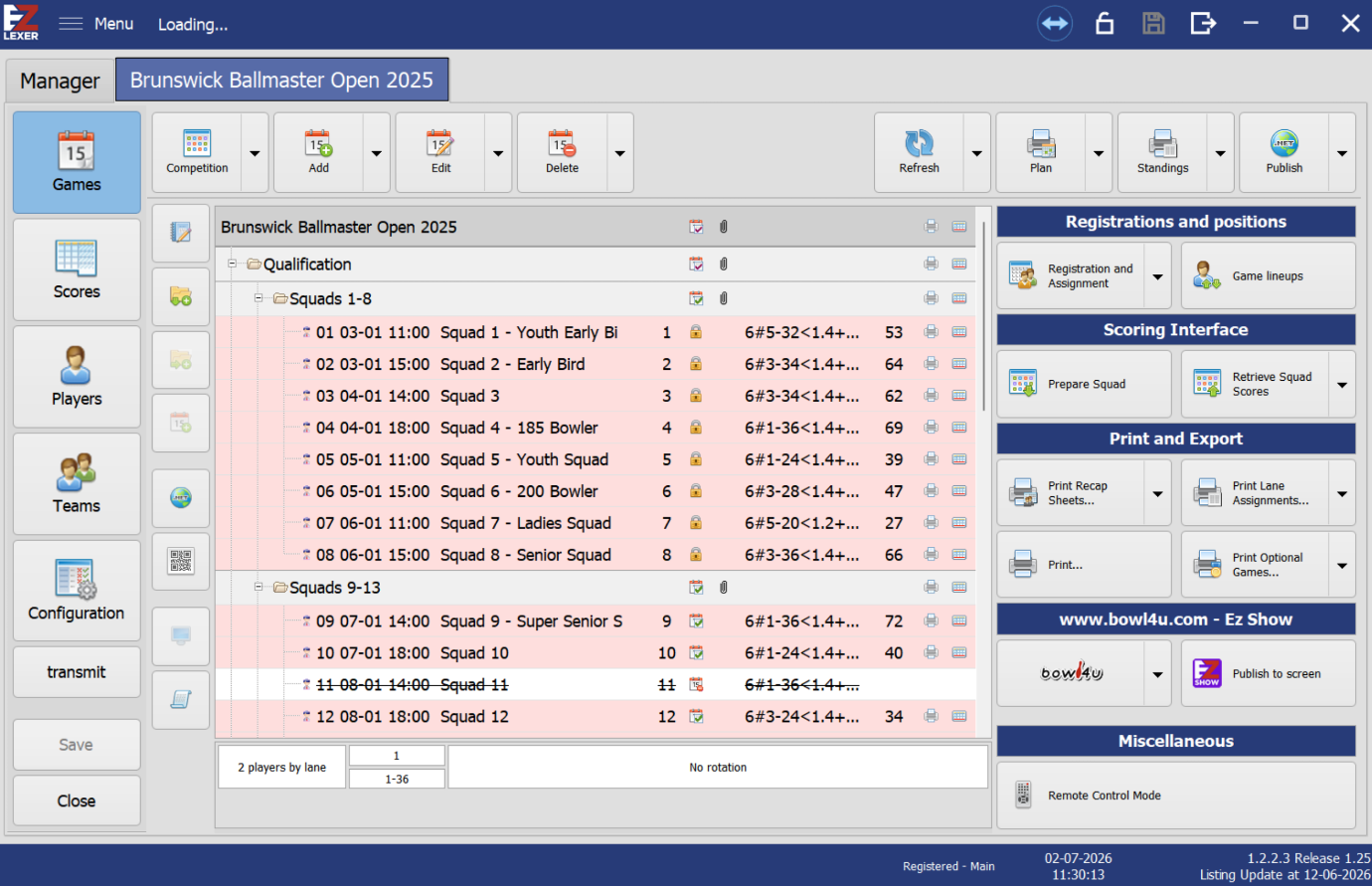1372x886 pixels.
Task: Open Game lineups
Action: point(1268,275)
